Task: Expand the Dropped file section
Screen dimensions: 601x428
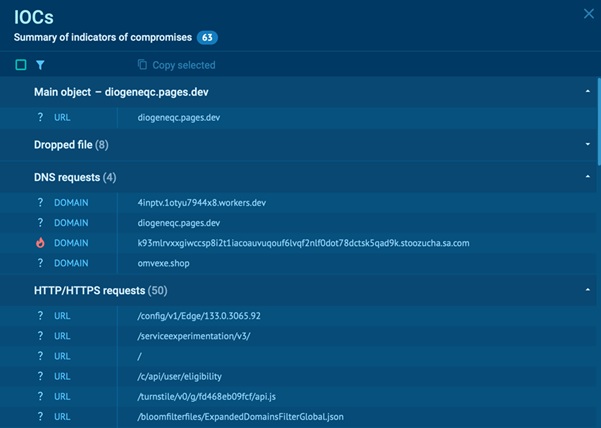Action: pyautogui.click(x=588, y=144)
